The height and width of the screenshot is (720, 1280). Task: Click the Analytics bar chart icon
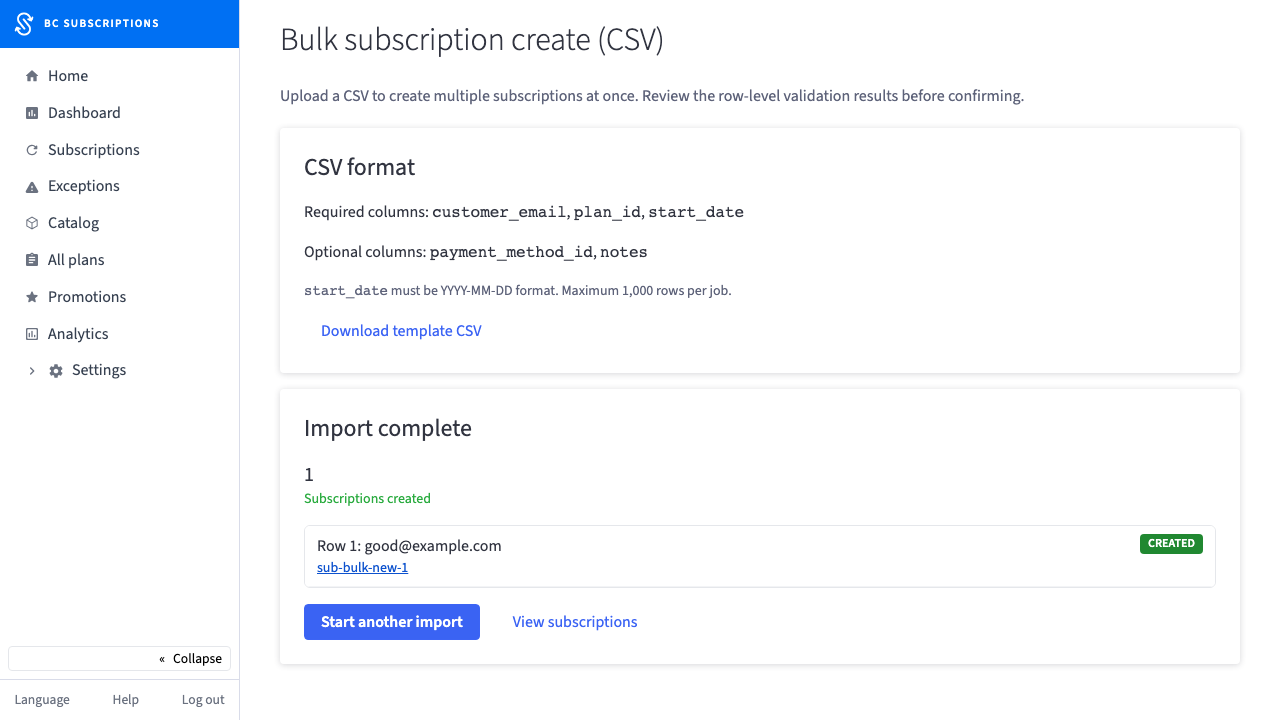(x=32, y=334)
